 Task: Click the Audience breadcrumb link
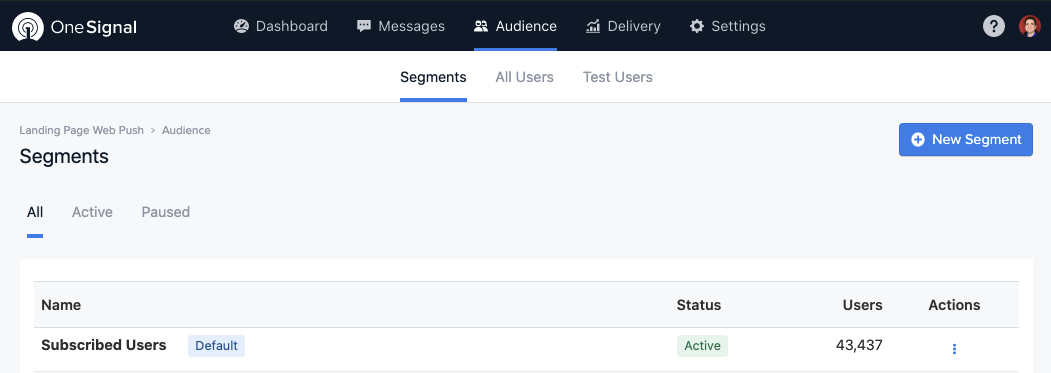(186, 130)
